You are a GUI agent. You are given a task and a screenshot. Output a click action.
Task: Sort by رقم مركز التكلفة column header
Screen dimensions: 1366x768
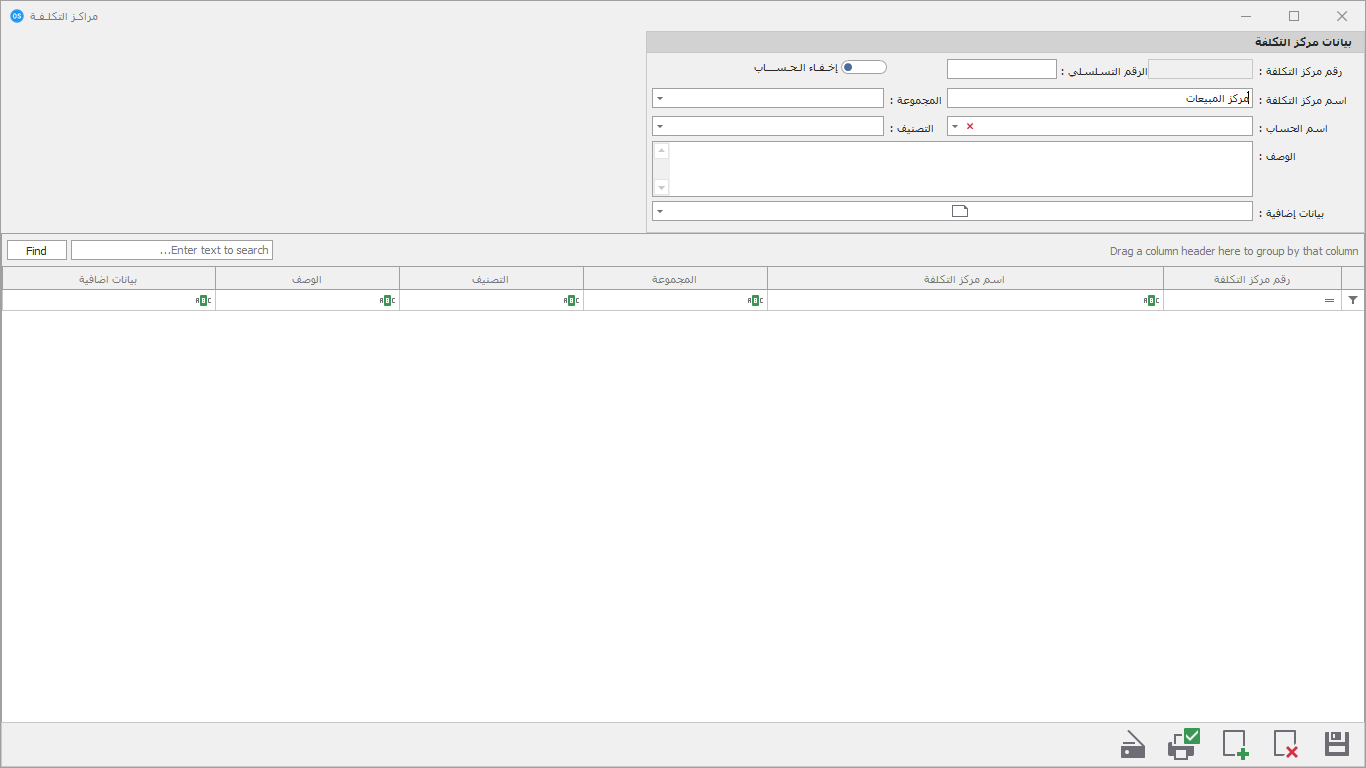[x=1253, y=279]
